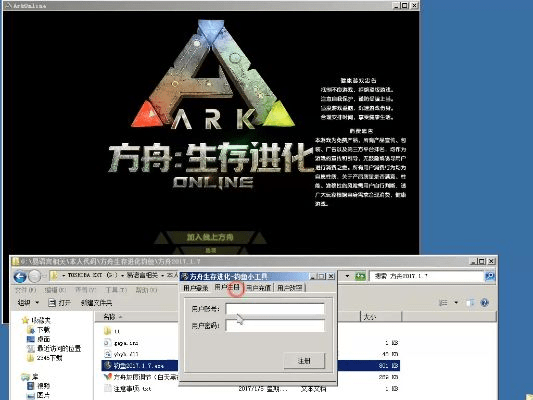
Task: Open the 工具(T) menu in Explorer
Action: tap(116, 290)
